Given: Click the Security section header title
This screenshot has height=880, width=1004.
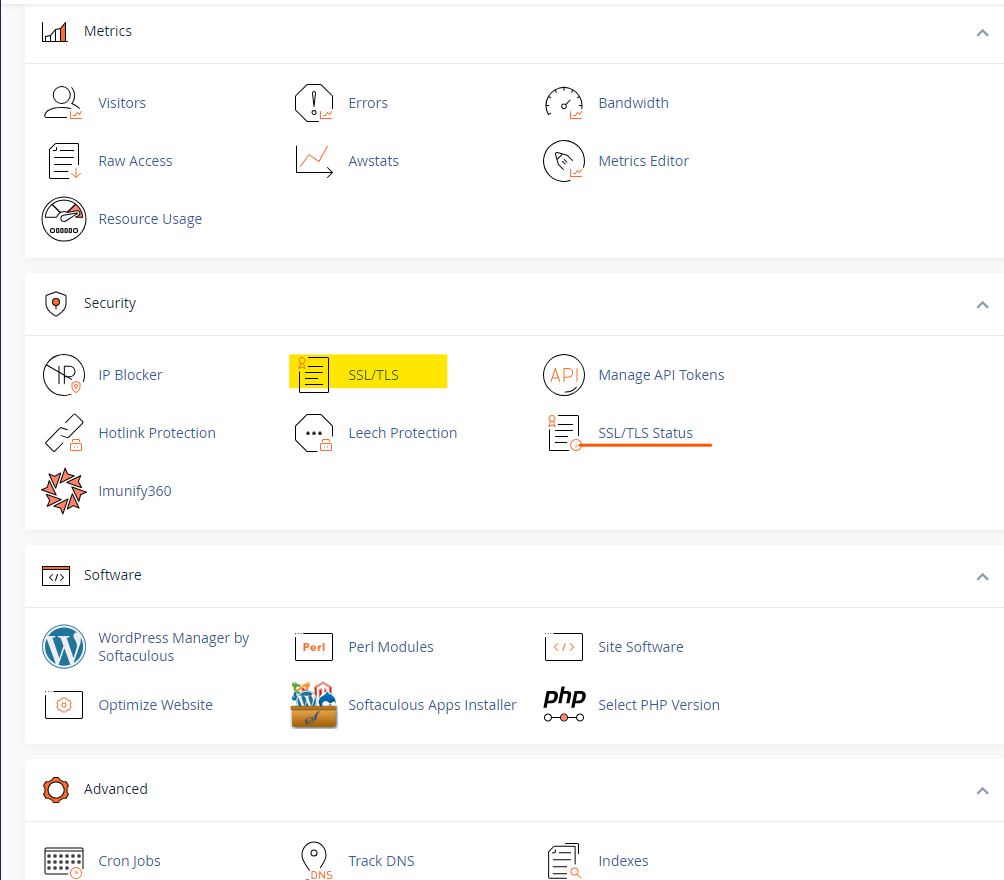Looking at the screenshot, I should click(109, 304).
